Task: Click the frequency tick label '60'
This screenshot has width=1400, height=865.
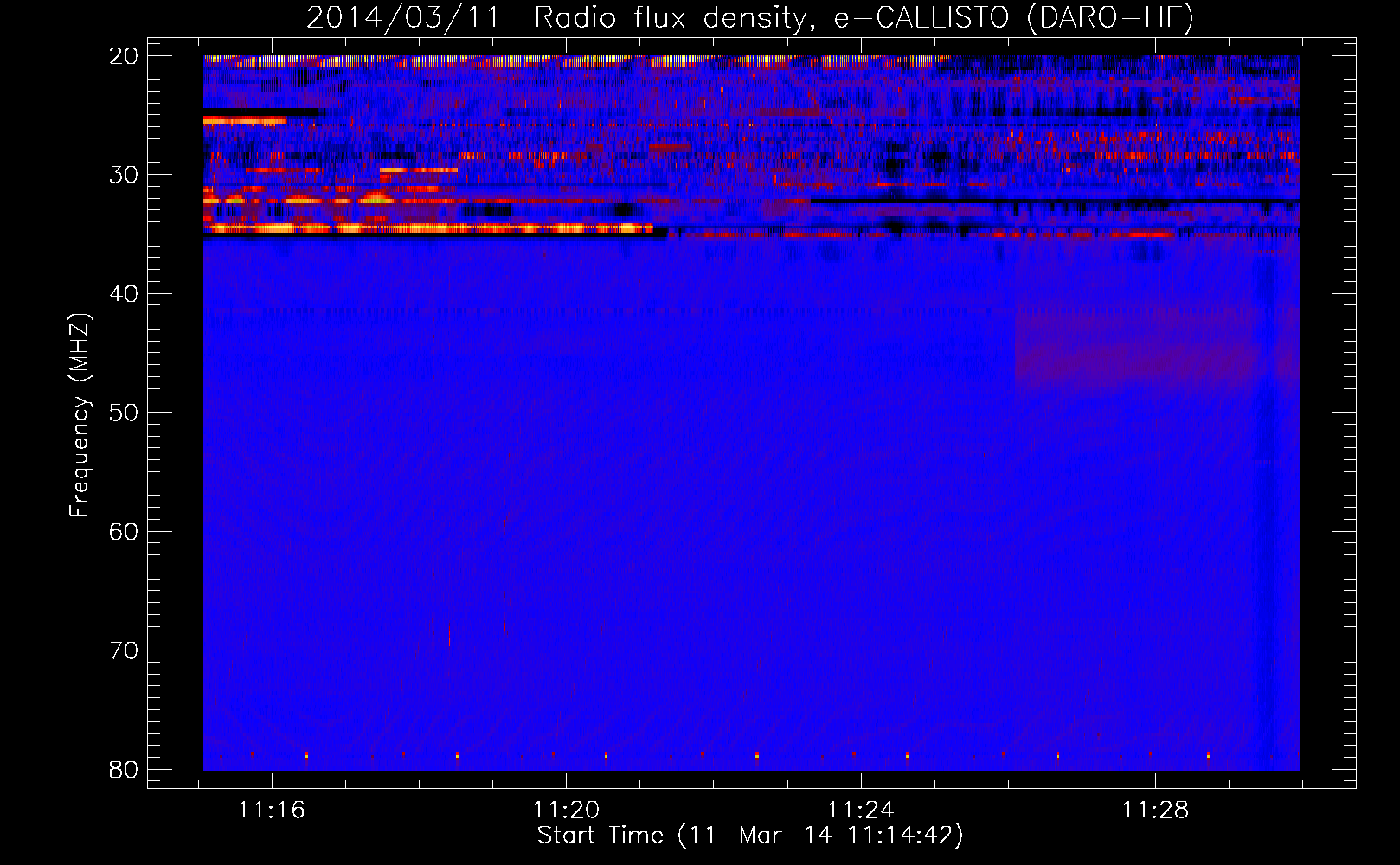Action: (x=124, y=531)
